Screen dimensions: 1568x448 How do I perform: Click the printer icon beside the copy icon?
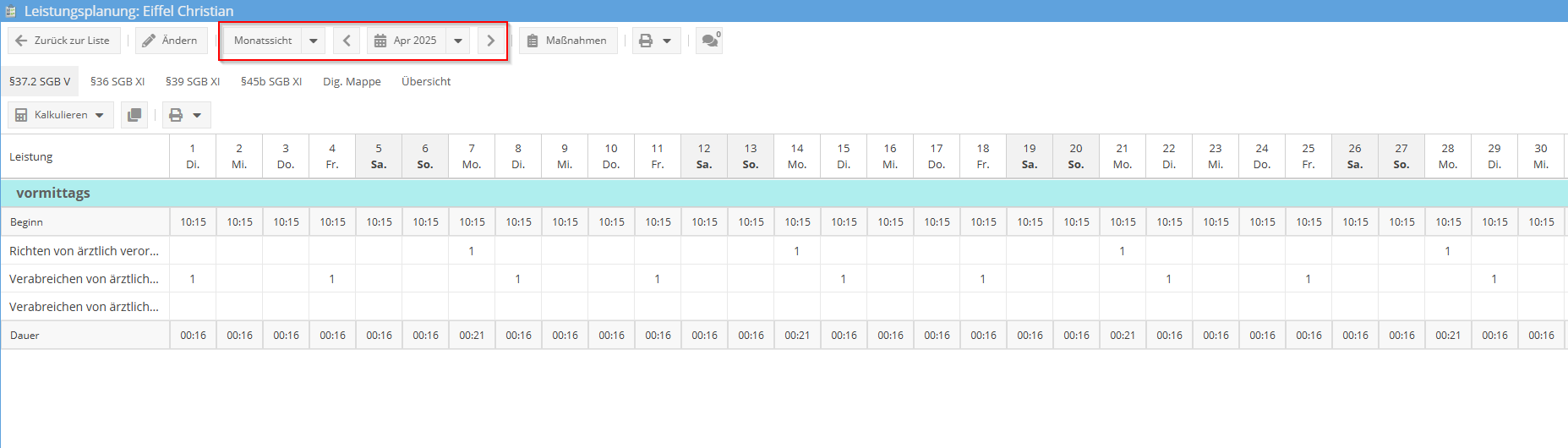[176, 115]
